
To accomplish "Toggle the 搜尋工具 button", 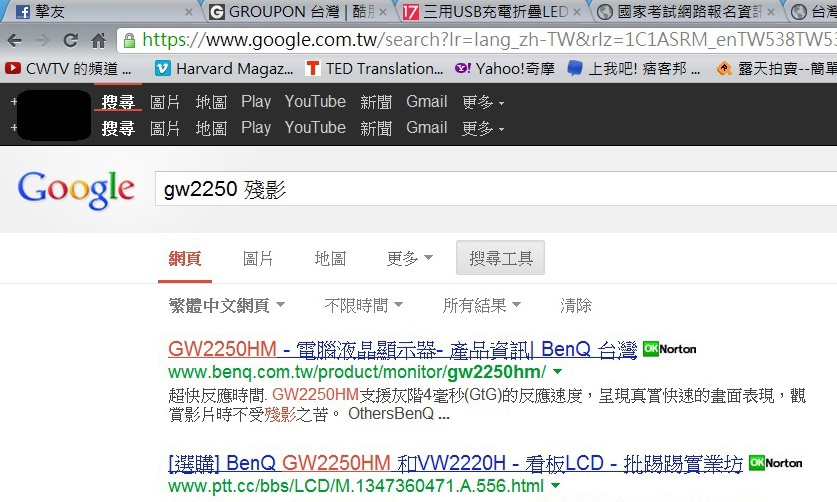I will click(x=500, y=258).
